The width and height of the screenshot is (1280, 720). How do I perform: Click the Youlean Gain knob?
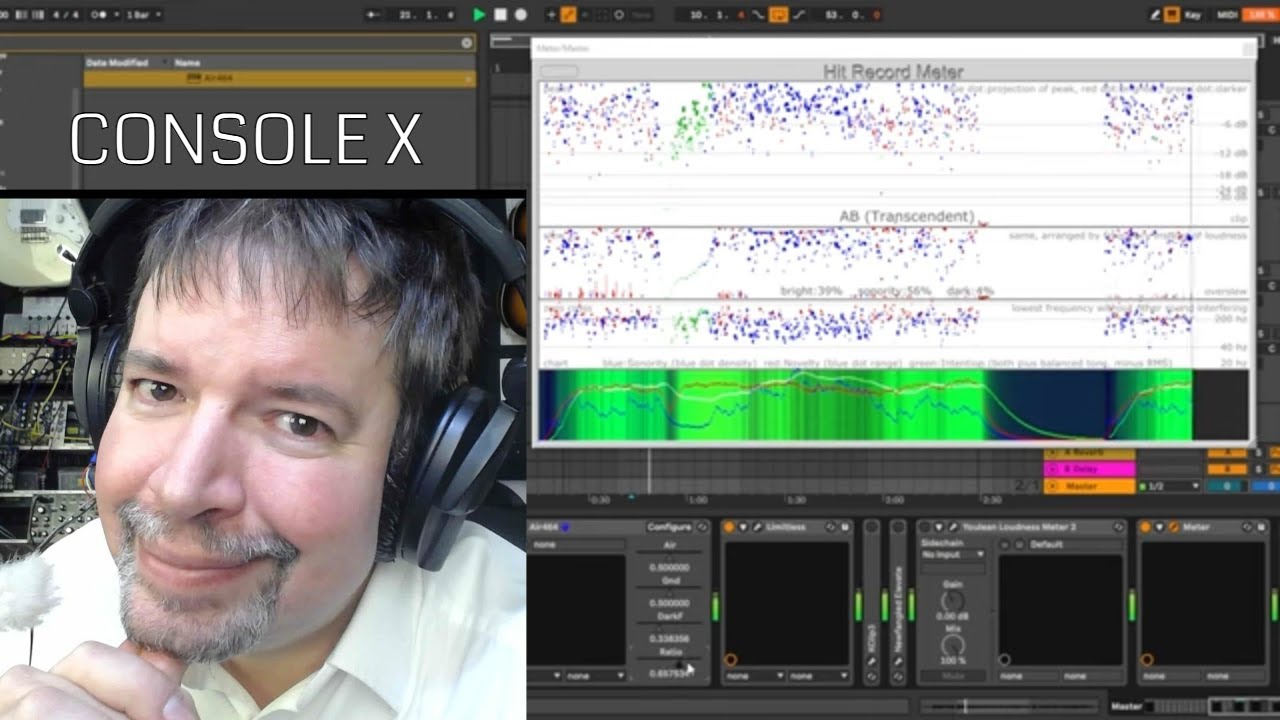tap(953, 600)
